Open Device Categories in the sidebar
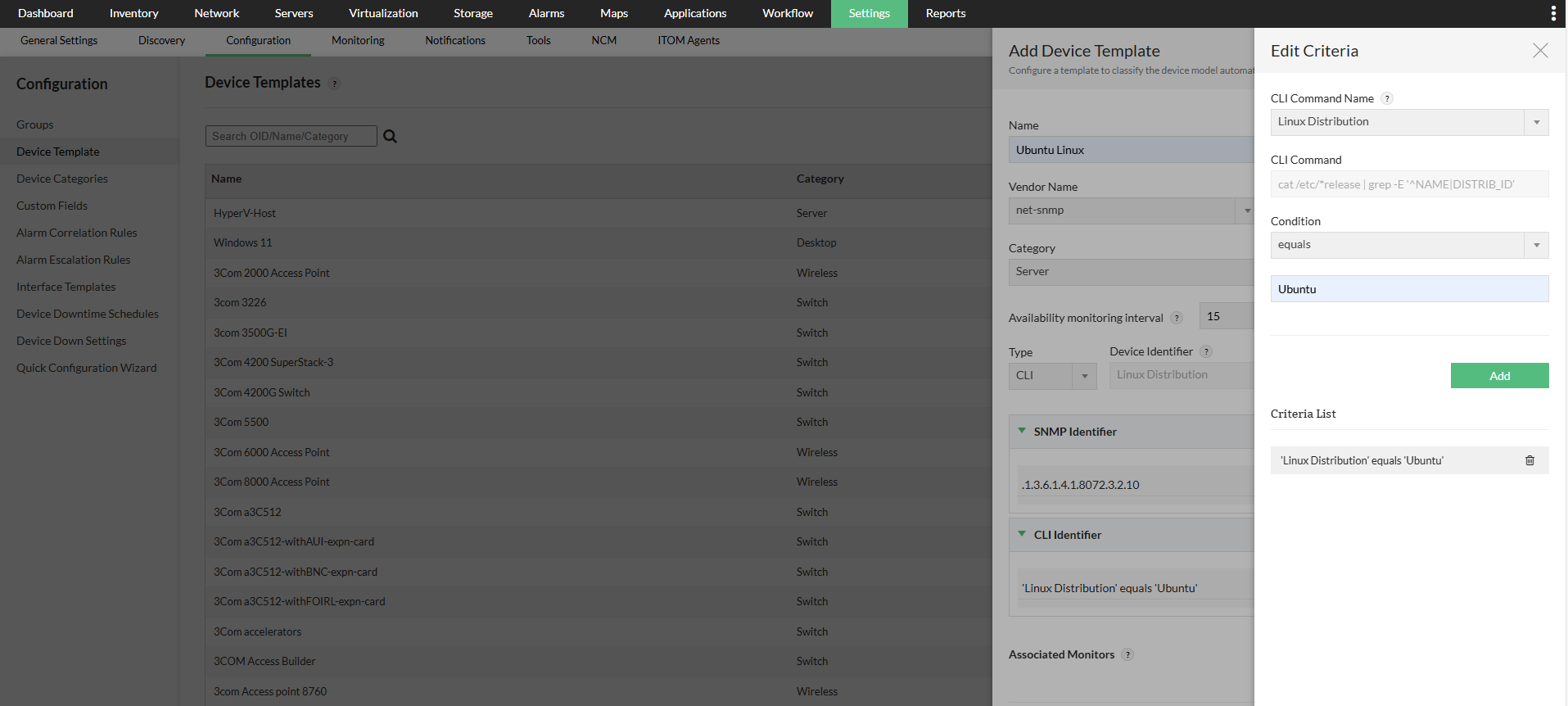This screenshot has width=1568, height=706. [x=62, y=179]
